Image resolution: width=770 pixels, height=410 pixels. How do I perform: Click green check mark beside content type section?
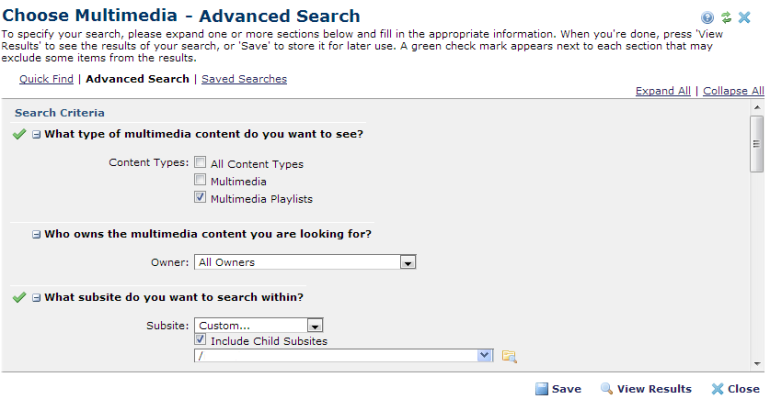coord(20,134)
